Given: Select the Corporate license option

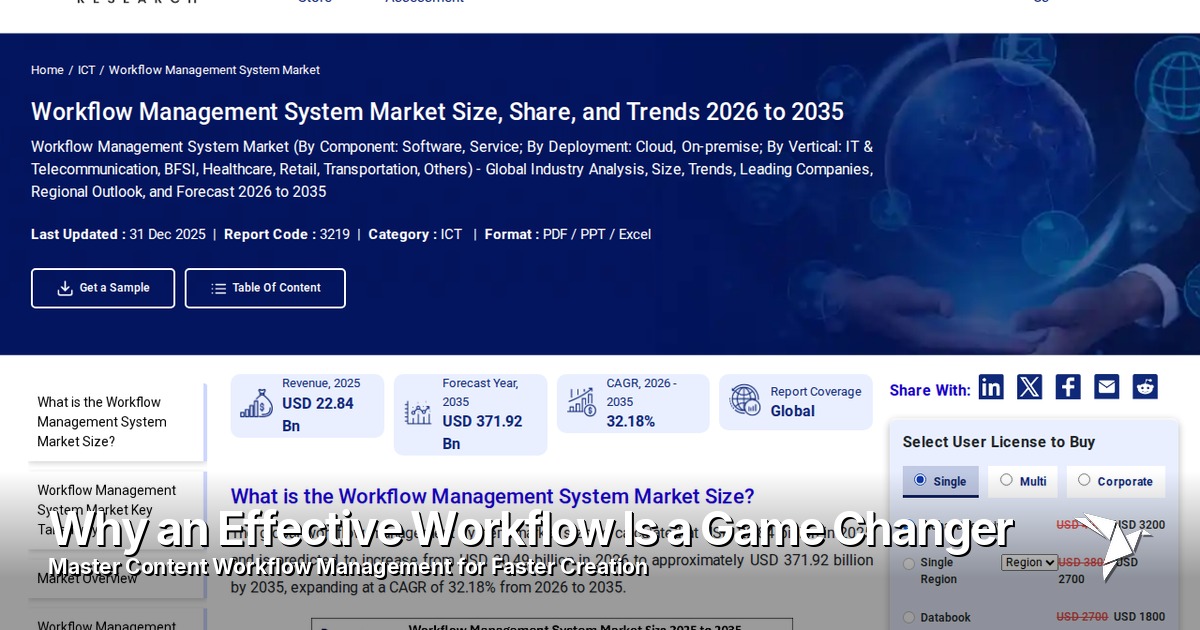Looking at the screenshot, I should (1116, 481).
